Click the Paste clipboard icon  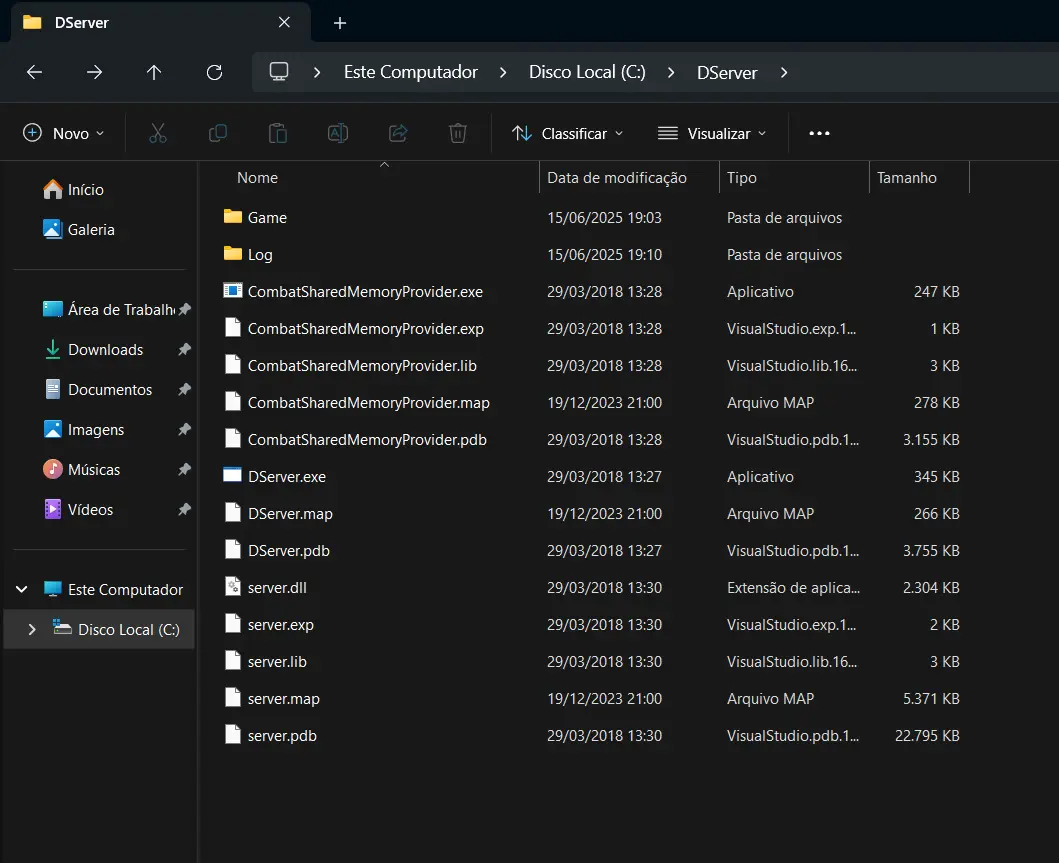278,133
